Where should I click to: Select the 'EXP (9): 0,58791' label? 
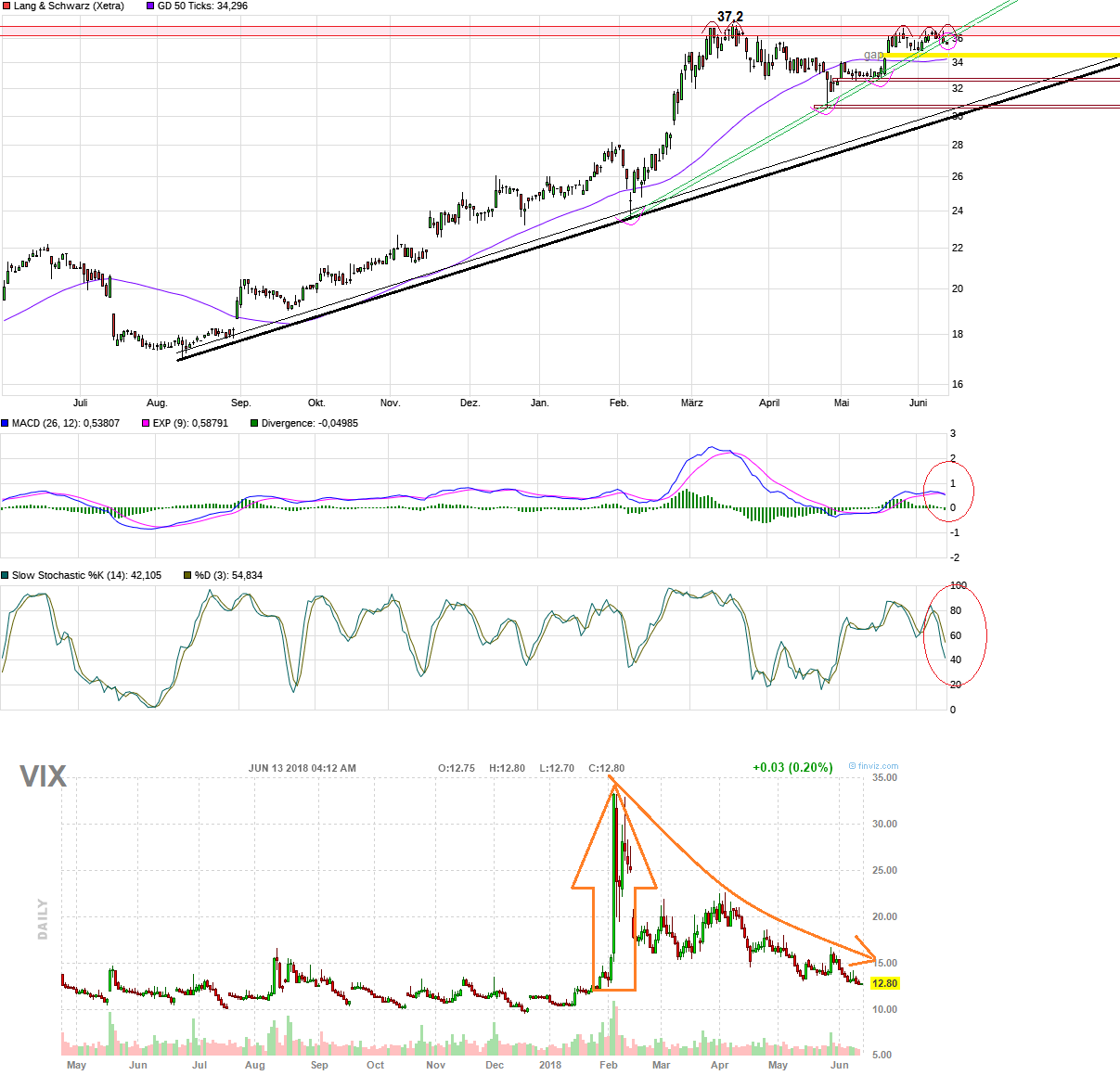coord(190,423)
